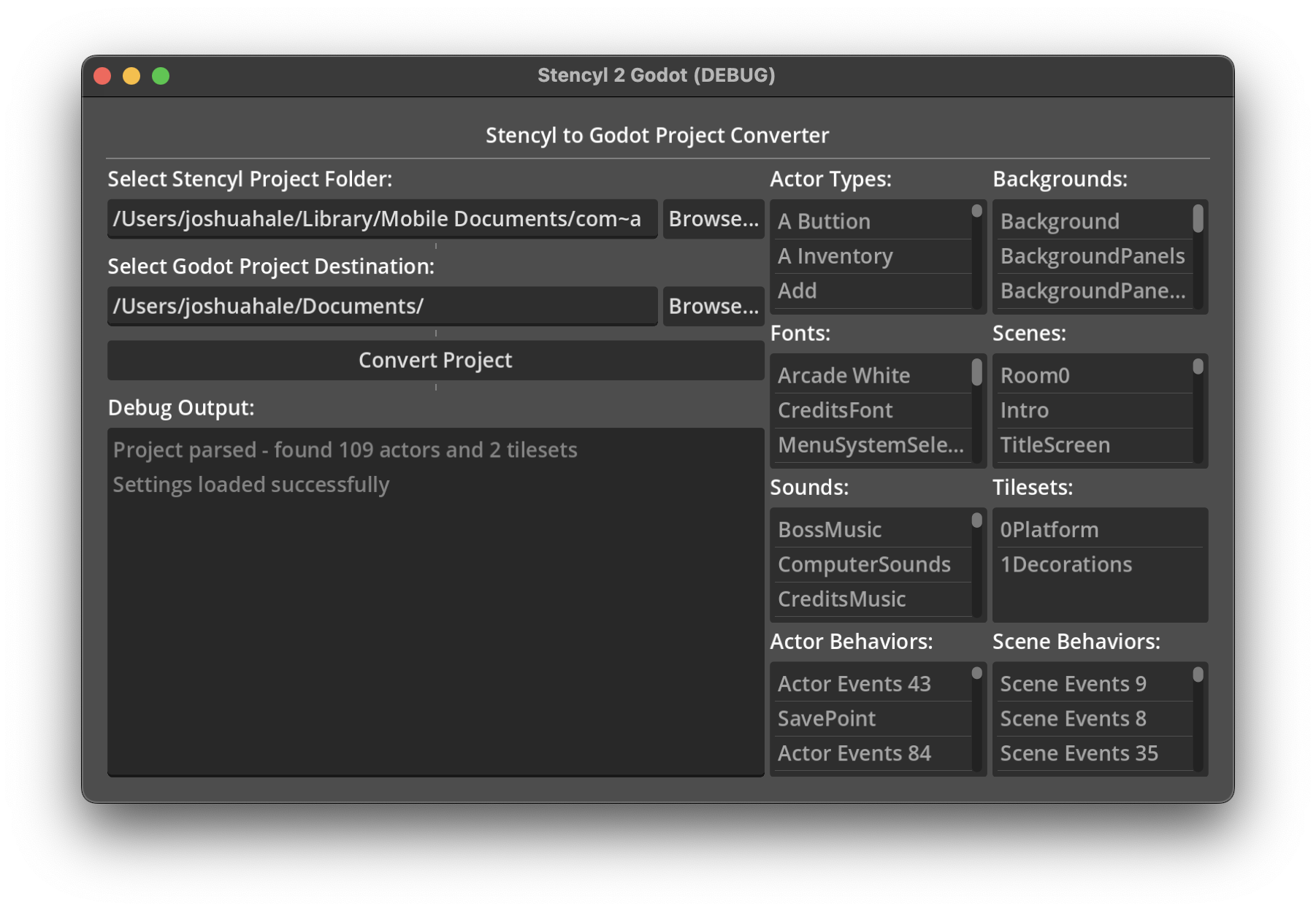Viewport: 1316px width, 911px height.
Task: Browse for the Godot project destination
Action: (x=714, y=306)
